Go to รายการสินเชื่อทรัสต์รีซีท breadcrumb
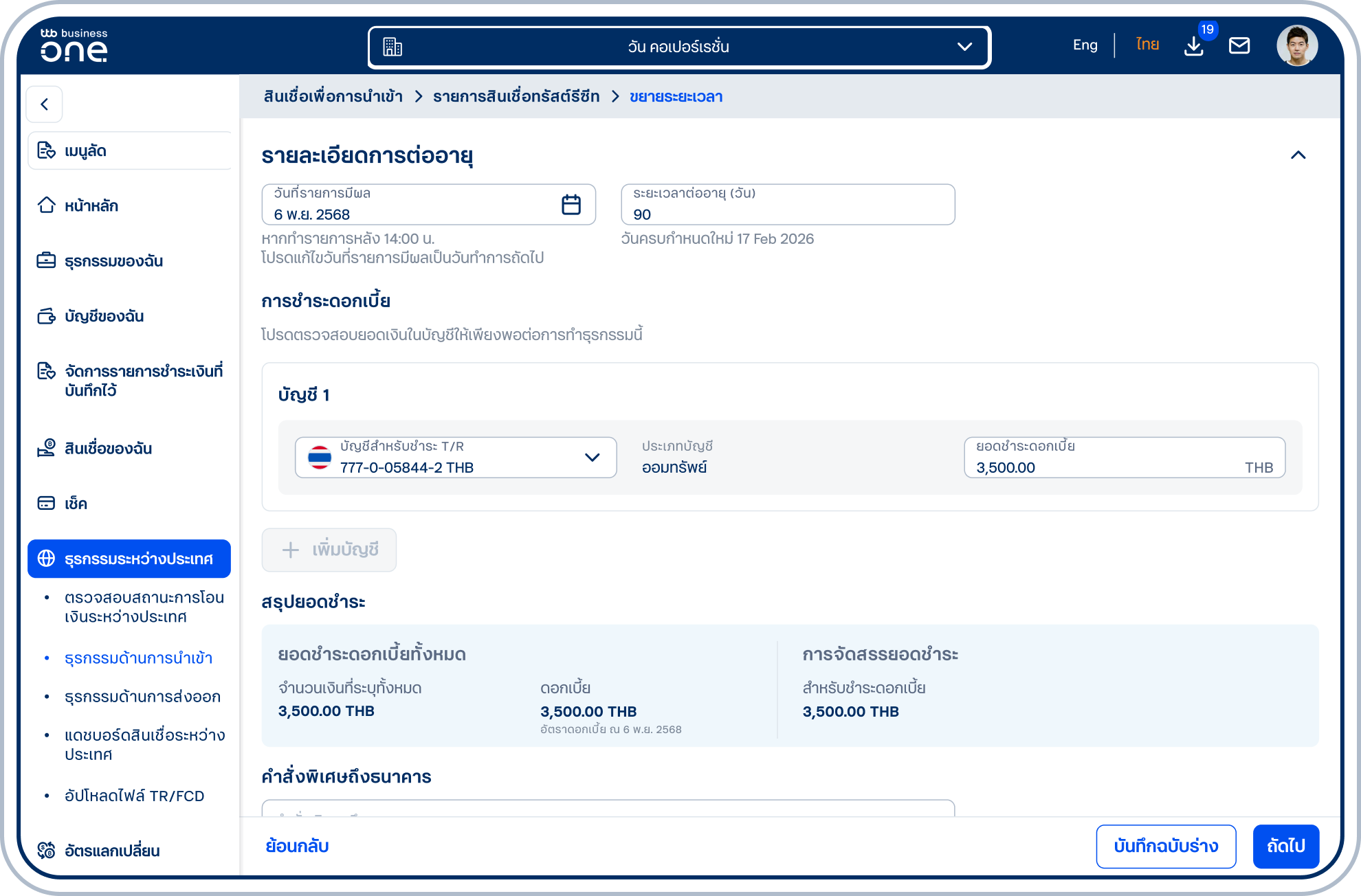 (516, 96)
